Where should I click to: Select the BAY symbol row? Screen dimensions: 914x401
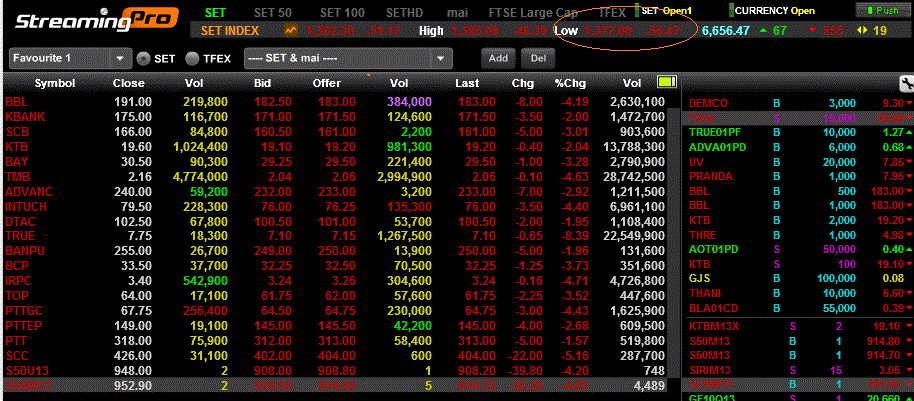coord(335,161)
